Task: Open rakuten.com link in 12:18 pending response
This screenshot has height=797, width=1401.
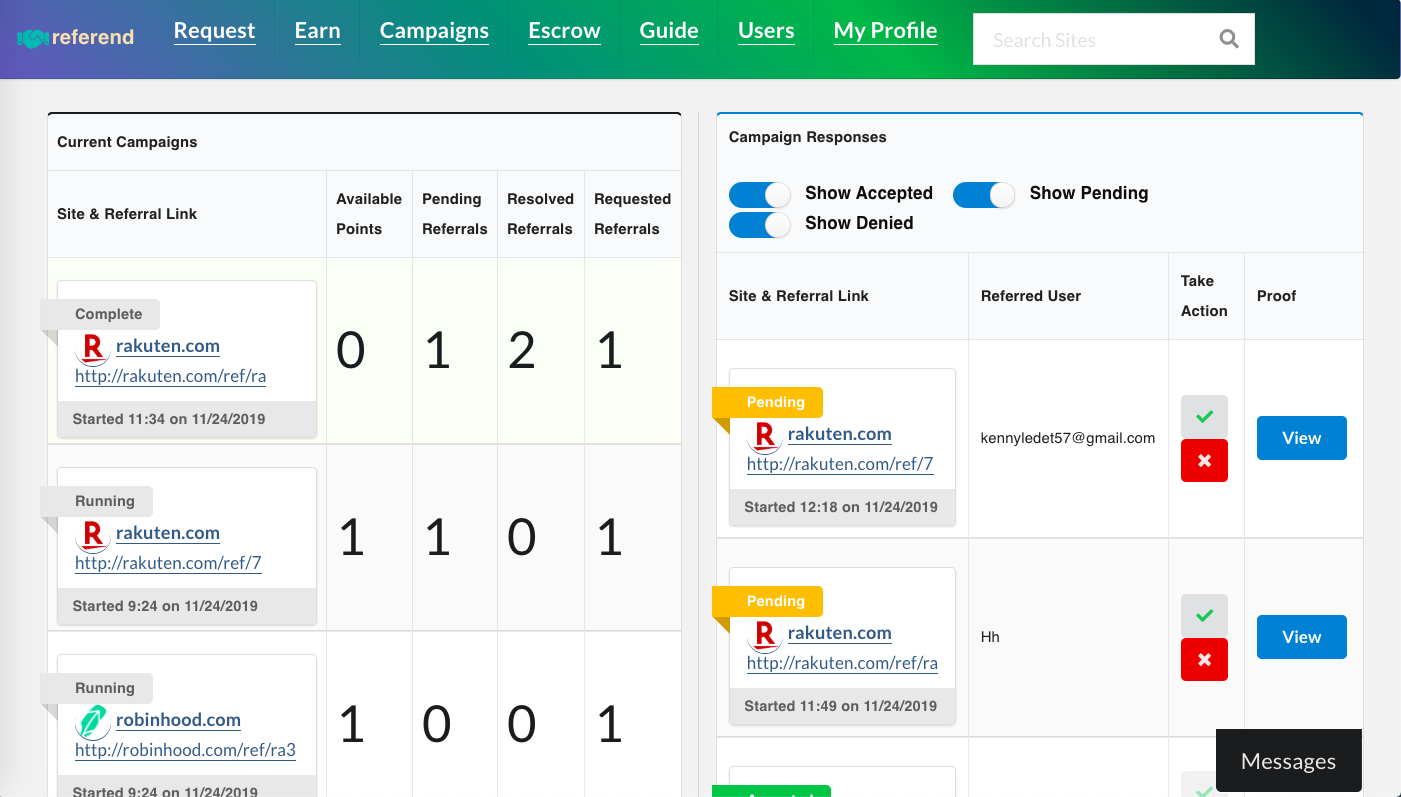Action: [x=840, y=434]
